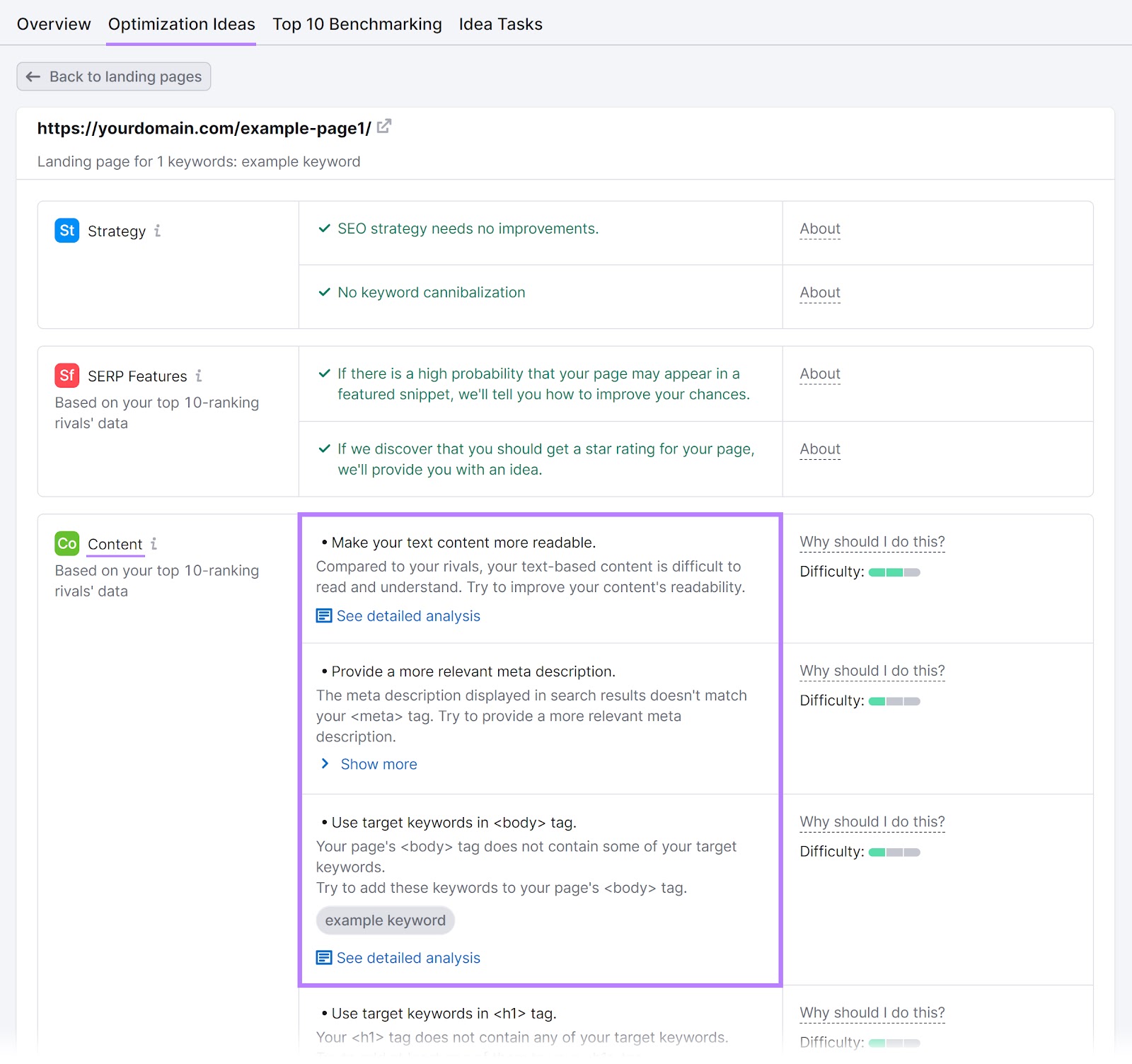Click difficulty bar for readability idea
Image resolution: width=1132 pixels, height=1064 pixels.
point(894,572)
